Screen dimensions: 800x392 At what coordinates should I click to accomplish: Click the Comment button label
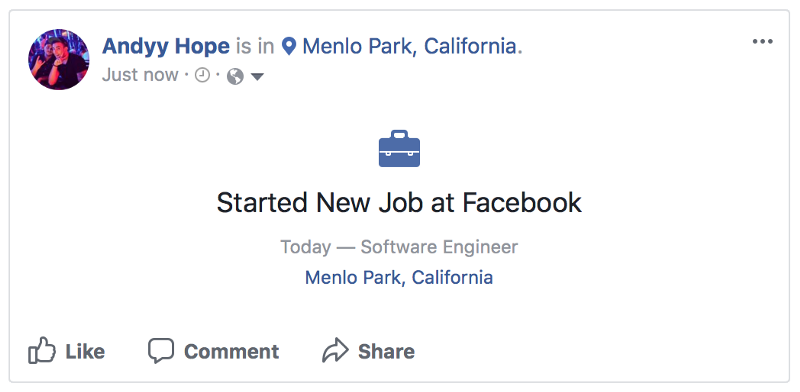pos(232,352)
